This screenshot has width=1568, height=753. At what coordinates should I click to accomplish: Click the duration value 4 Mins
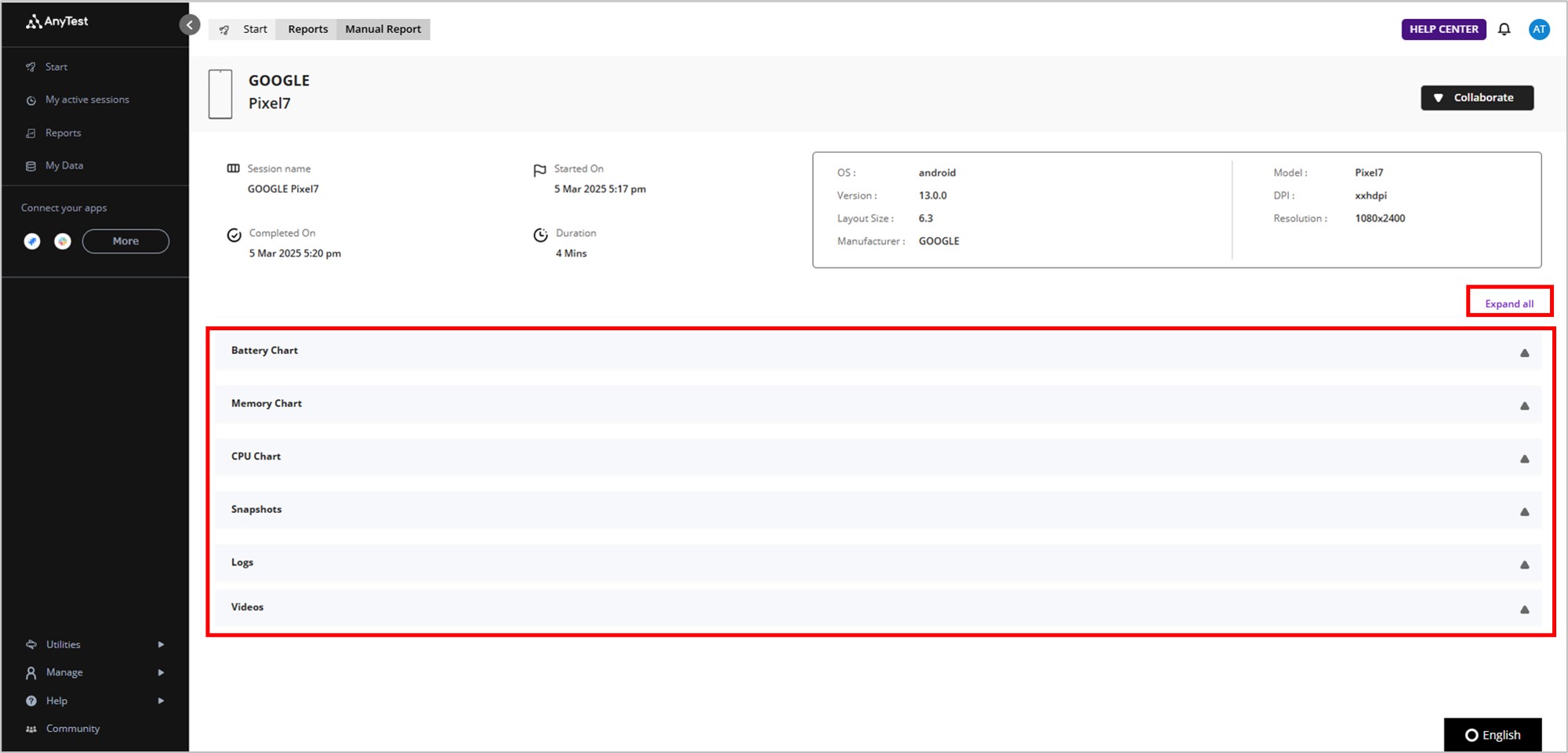(x=572, y=253)
